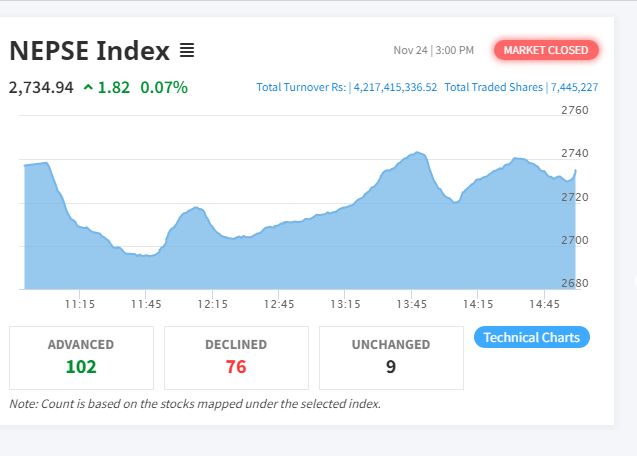This screenshot has width=637, height=456.
Task: Click the 2720 price axis label
Action: (574, 197)
